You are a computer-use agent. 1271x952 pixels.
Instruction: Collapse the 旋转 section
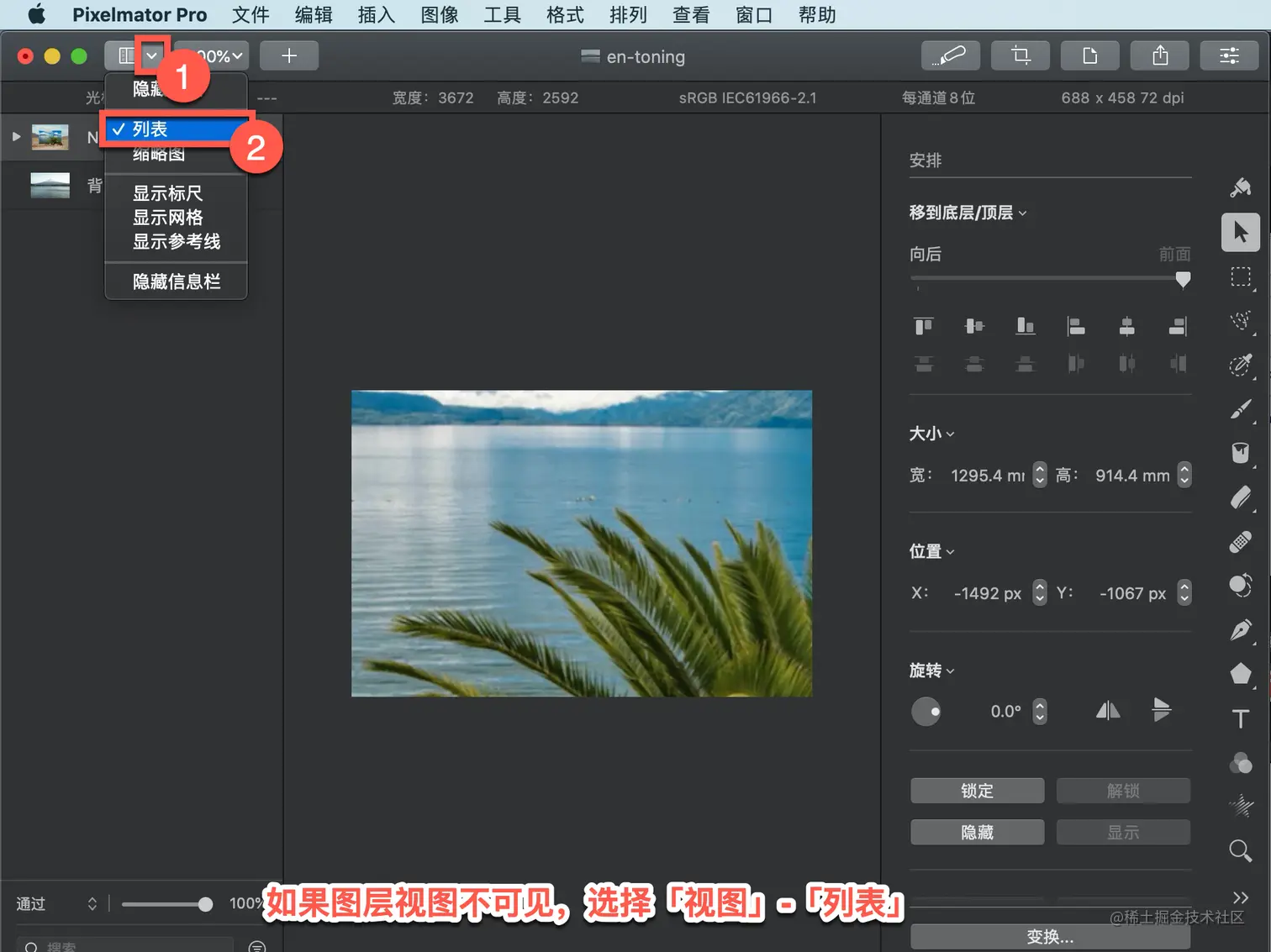tap(931, 671)
